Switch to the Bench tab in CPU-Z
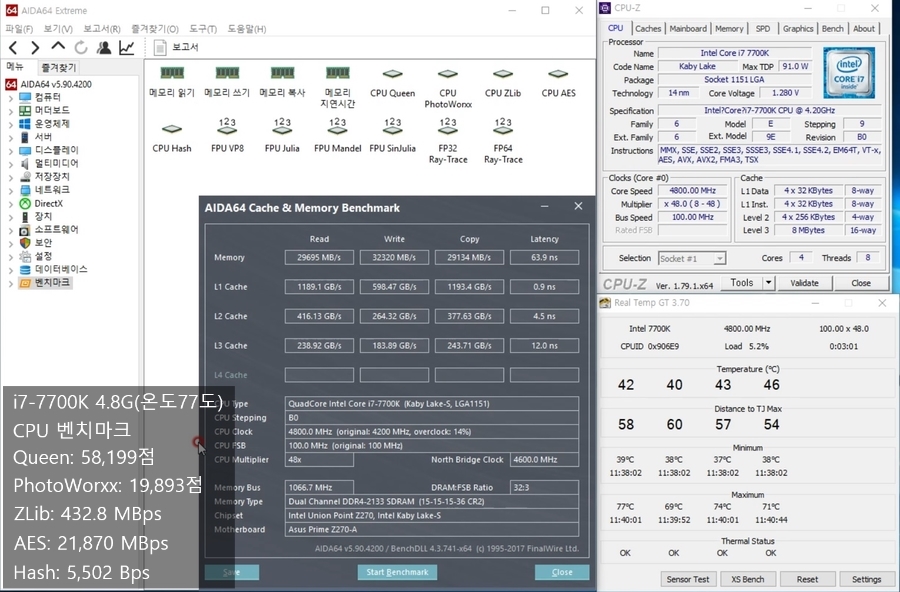This screenshot has height=592, width=900. tap(832, 29)
